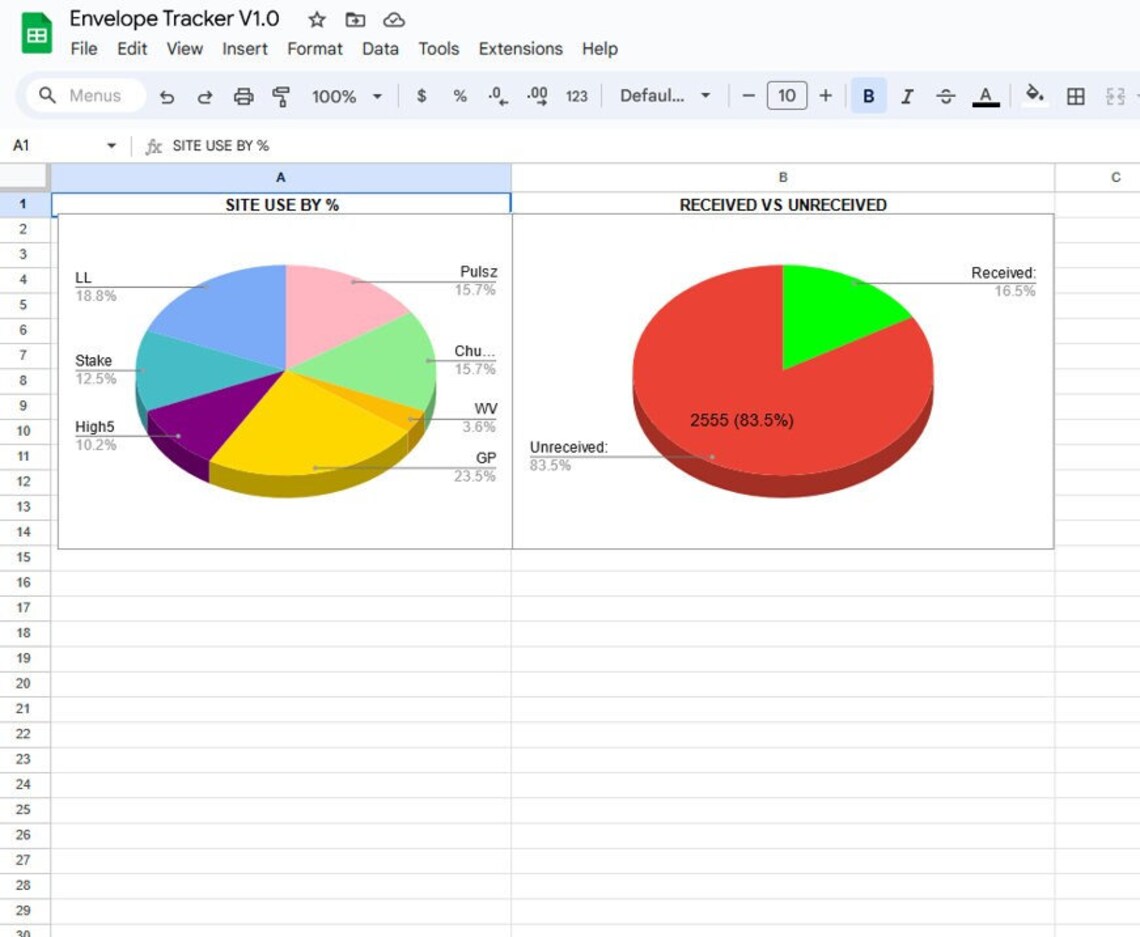Click the undo icon
This screenshot has height=937, width=1140.
[x=167, y=96]
